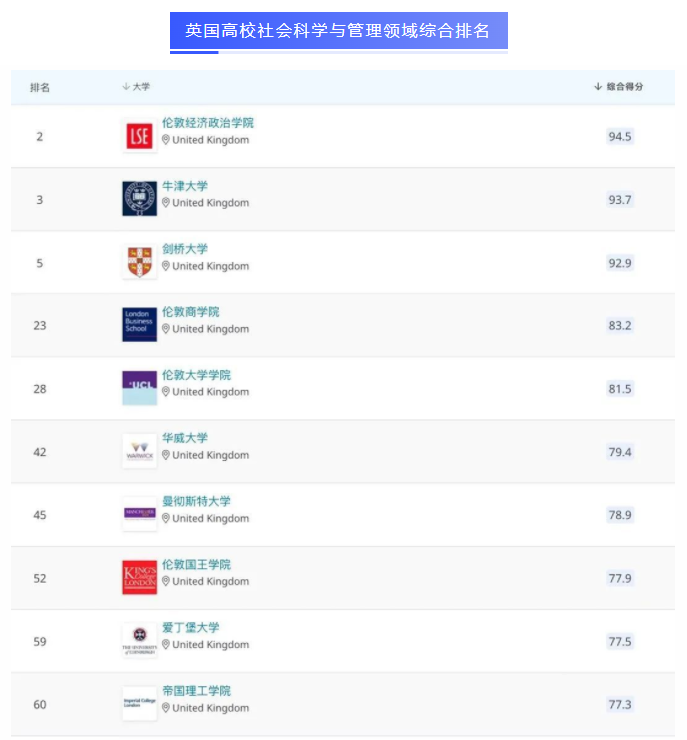
Task: Open the 曼彻斯特大学 link
Action: click(196, 501)
